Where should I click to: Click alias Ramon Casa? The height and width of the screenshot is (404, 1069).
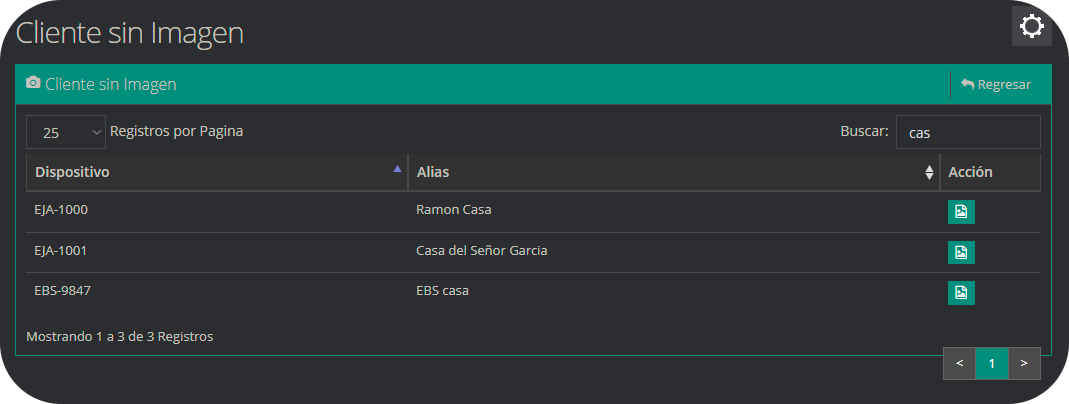click(x=453, y=210)
